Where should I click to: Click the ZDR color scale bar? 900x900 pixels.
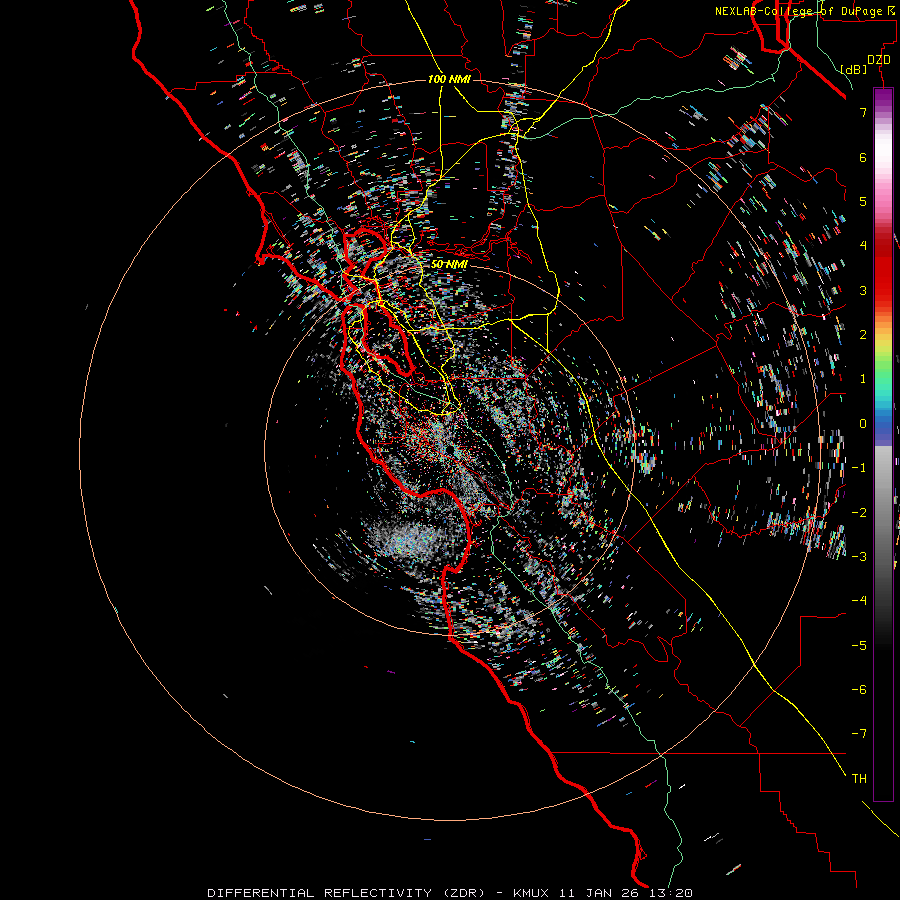tap(883, 444)
